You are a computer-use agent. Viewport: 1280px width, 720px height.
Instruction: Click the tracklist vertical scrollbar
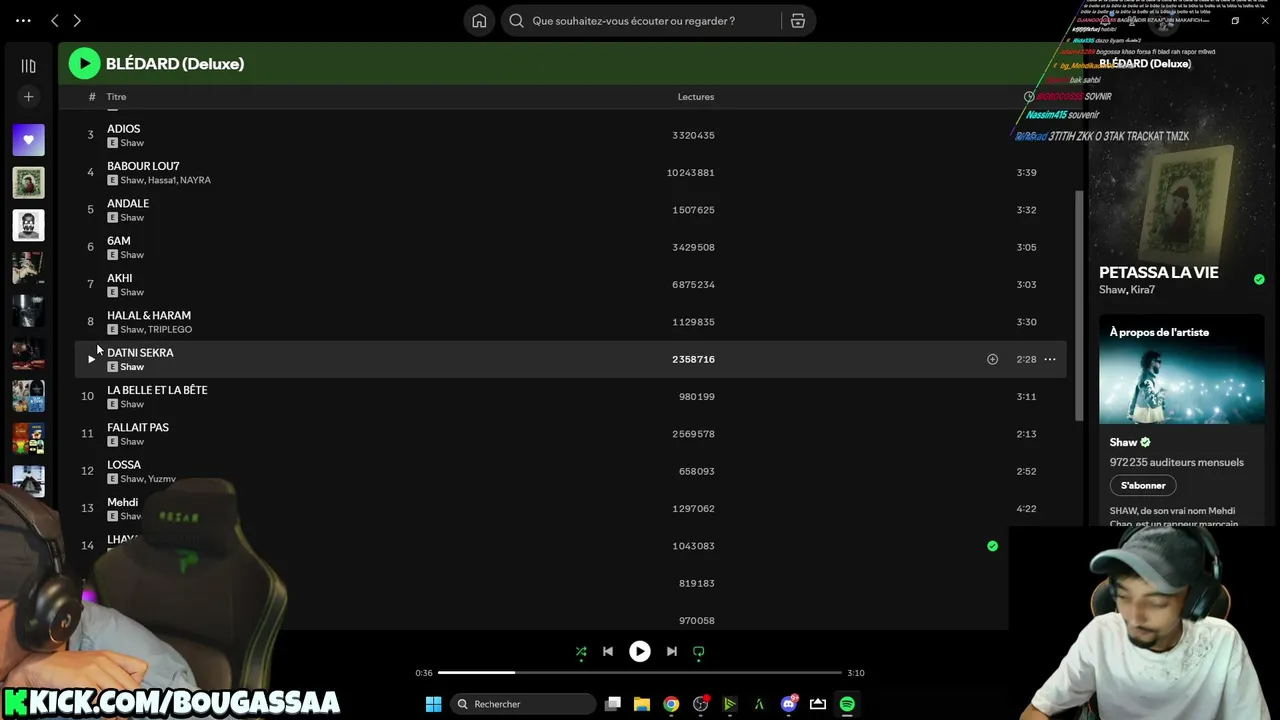(1078, 305)
